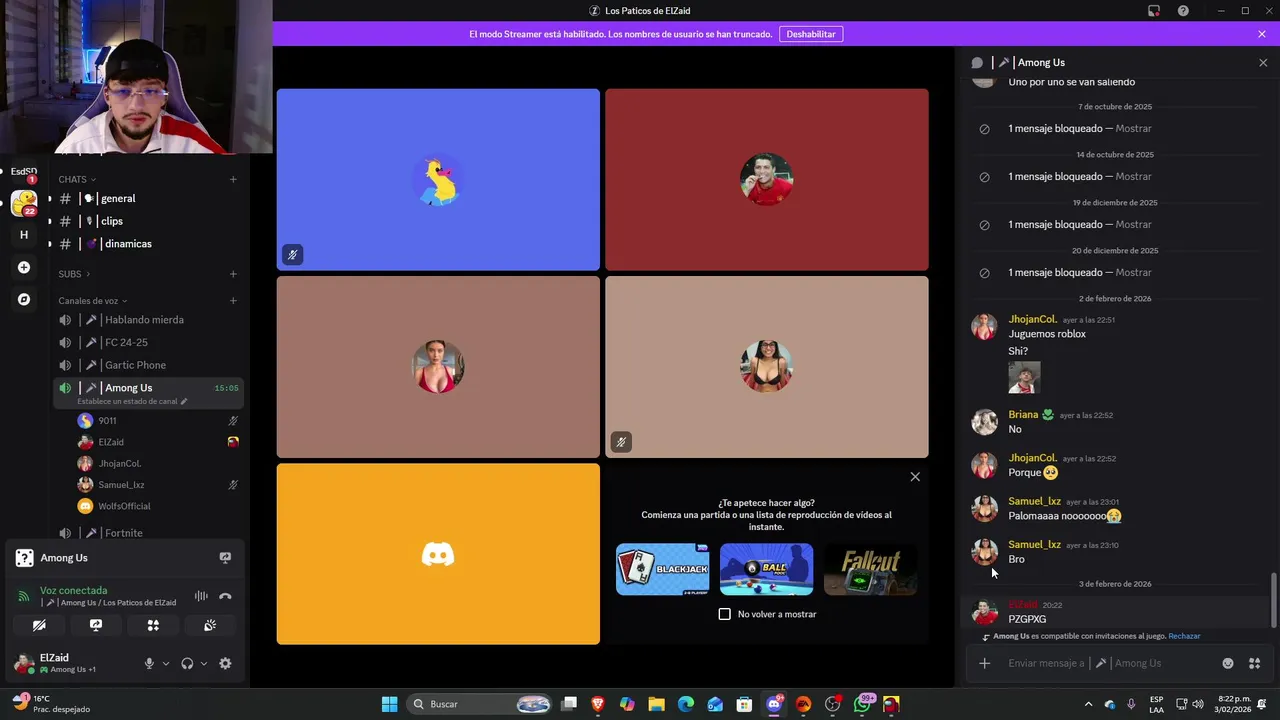This screenshot has width=1280, height=720.
Task: Open the Soundboard button
Action: (x=210, y=625)
